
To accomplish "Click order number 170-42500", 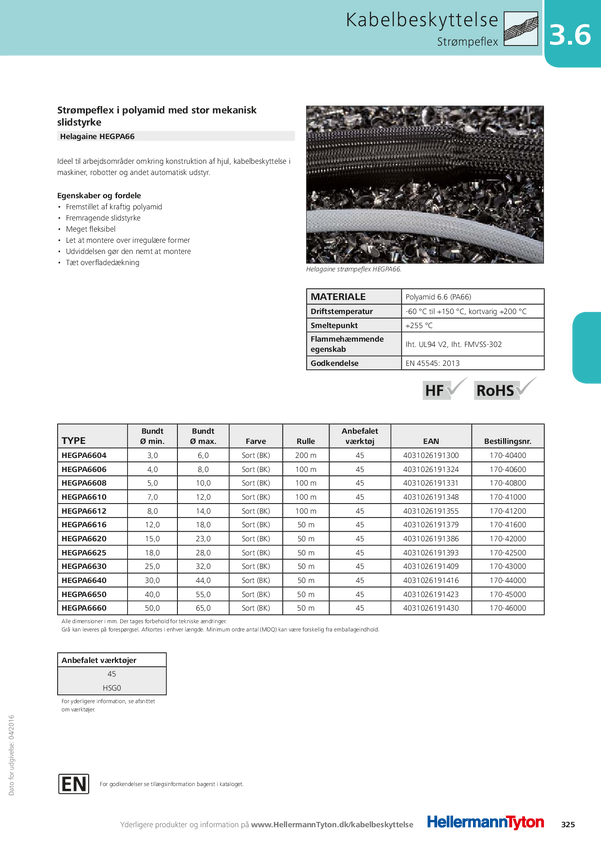I will tap(508, 553).
